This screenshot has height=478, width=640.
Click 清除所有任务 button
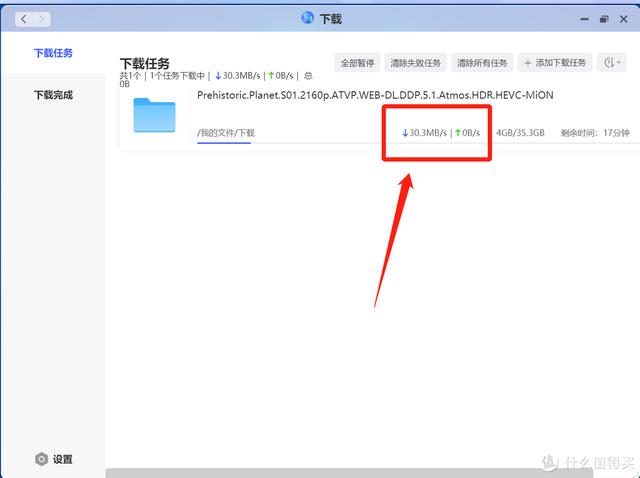pyautogui.click(x=482, y=63)
